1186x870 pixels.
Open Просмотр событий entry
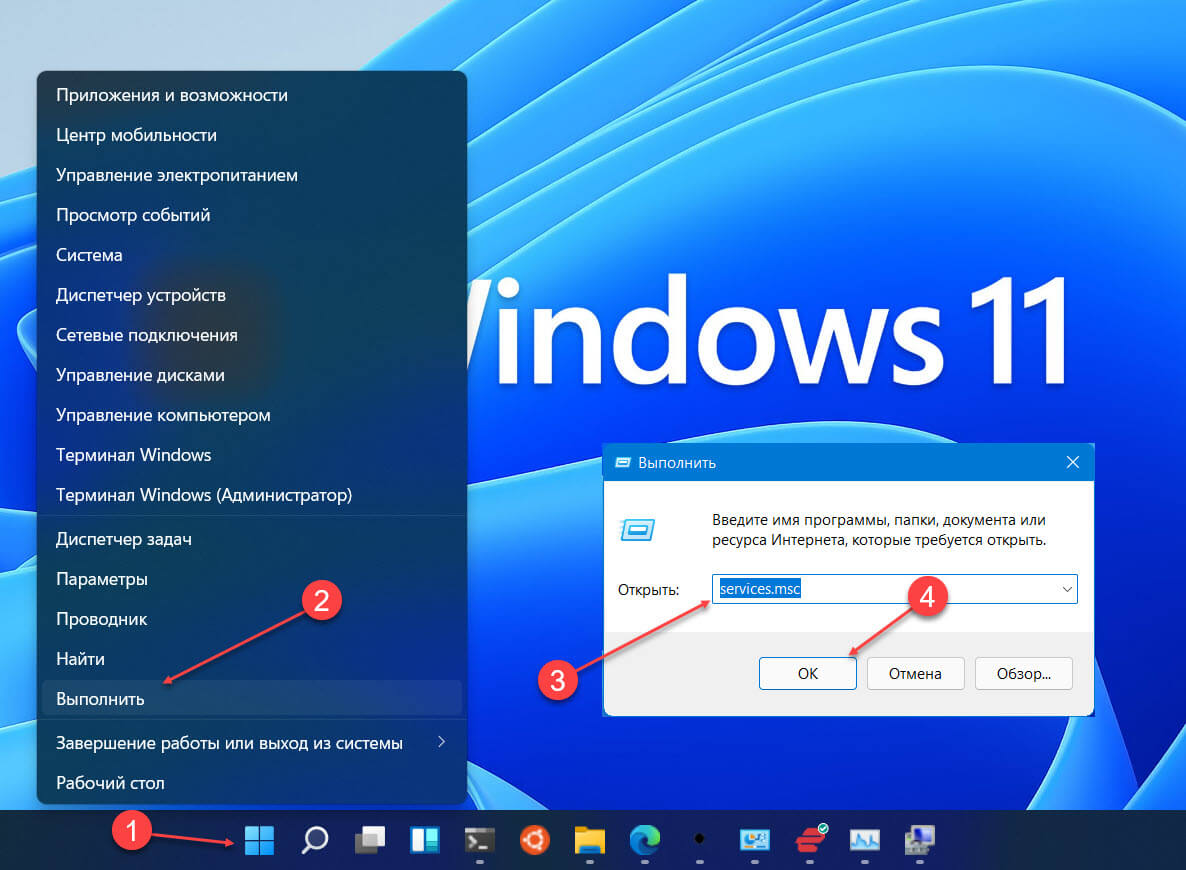[251, 216]
